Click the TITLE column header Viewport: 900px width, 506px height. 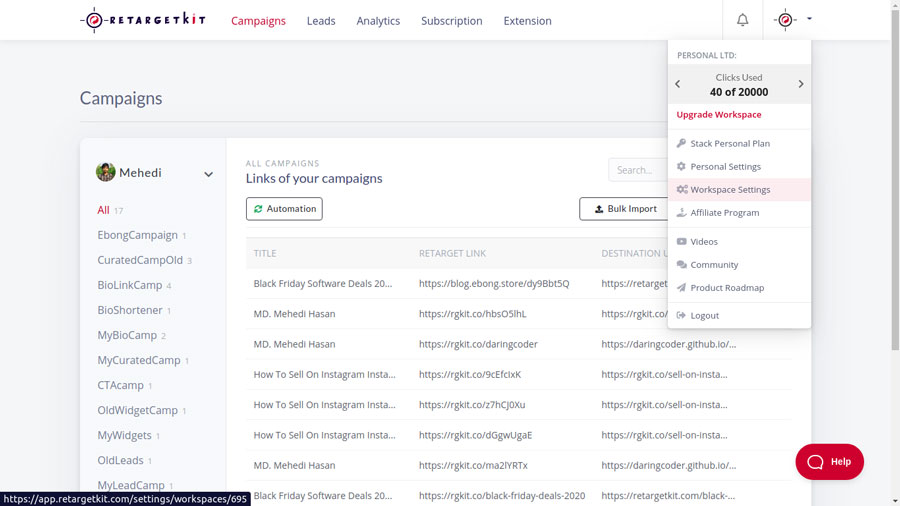coord(265,253)
